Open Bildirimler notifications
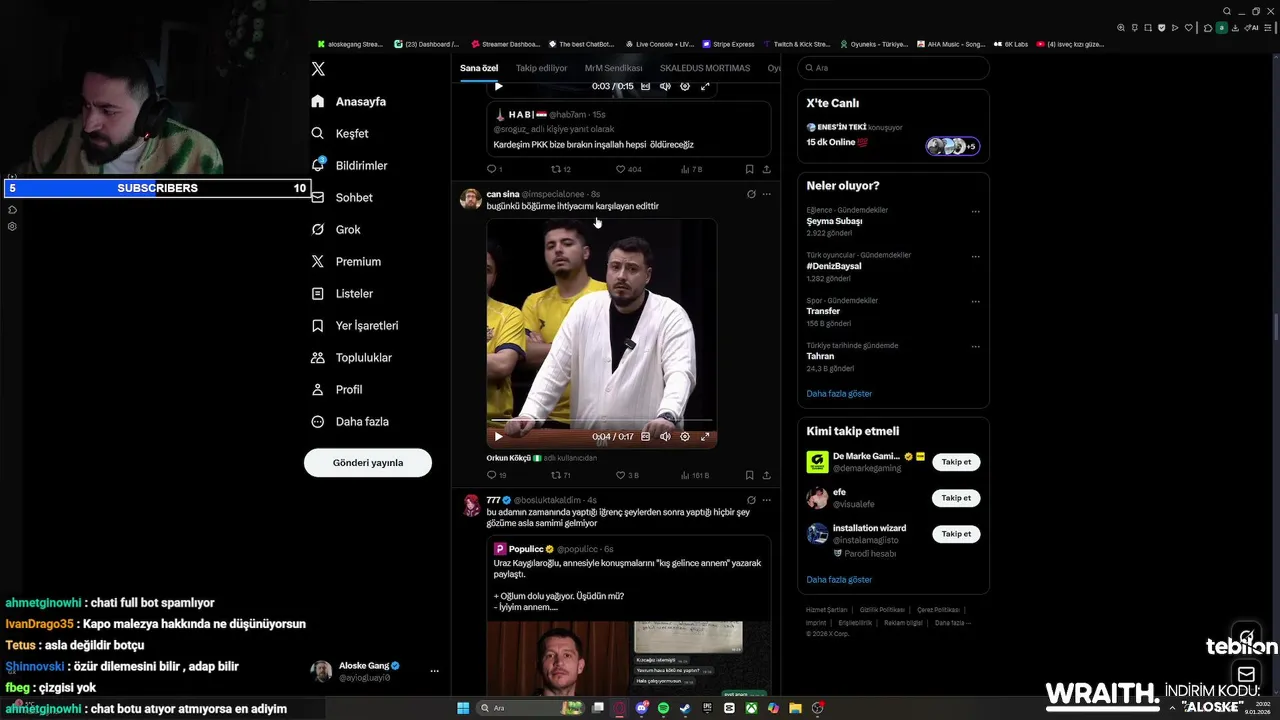The image size is (1280, 720). coord(349,165)
